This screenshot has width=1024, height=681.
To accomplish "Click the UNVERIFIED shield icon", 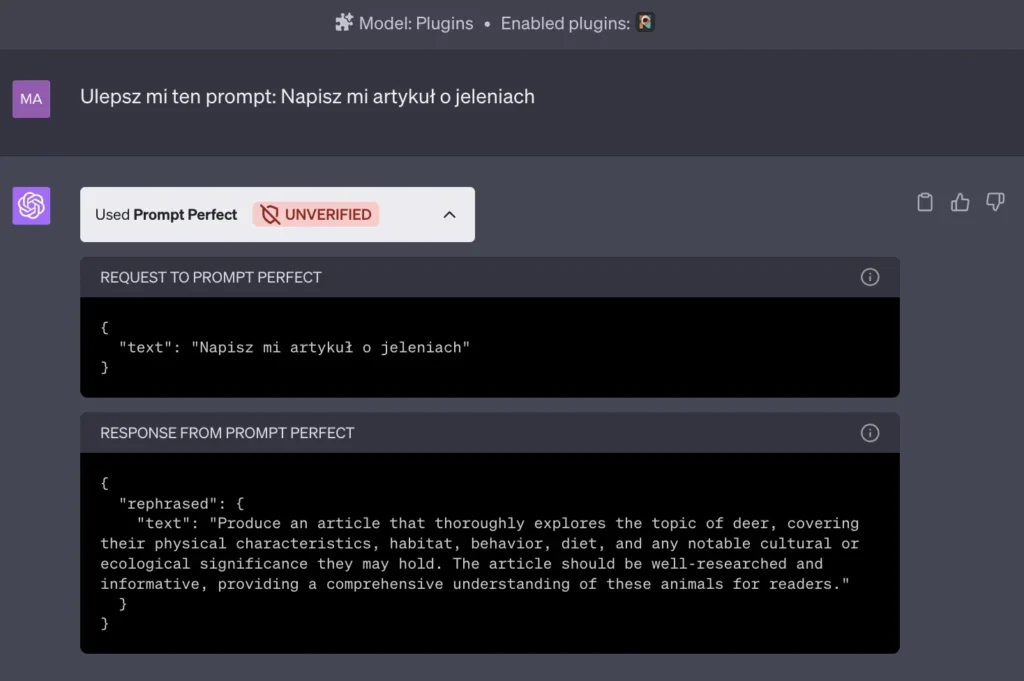I will (268, 214).
